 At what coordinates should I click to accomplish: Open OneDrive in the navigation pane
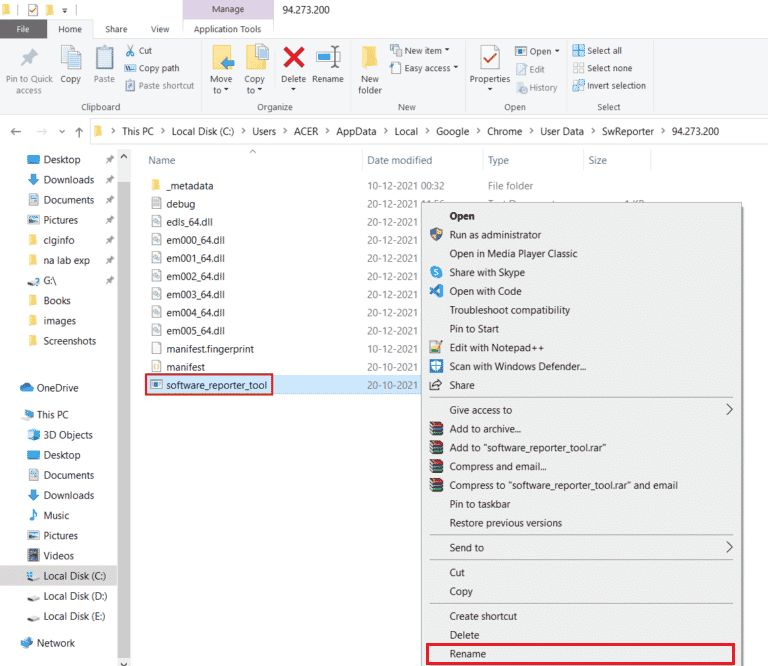coord(49,388)
